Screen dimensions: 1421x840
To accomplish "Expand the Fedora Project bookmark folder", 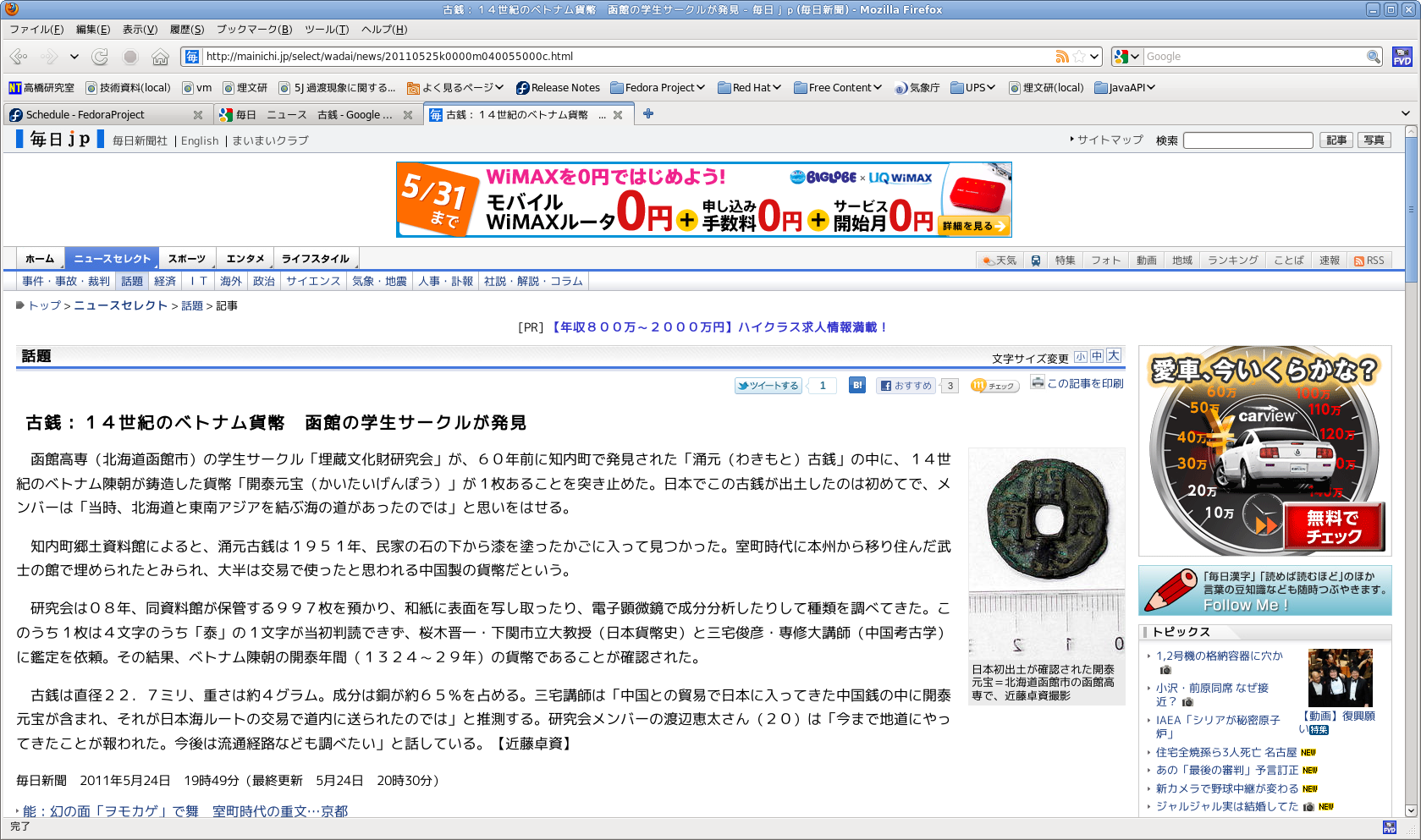I will (658, 88).
